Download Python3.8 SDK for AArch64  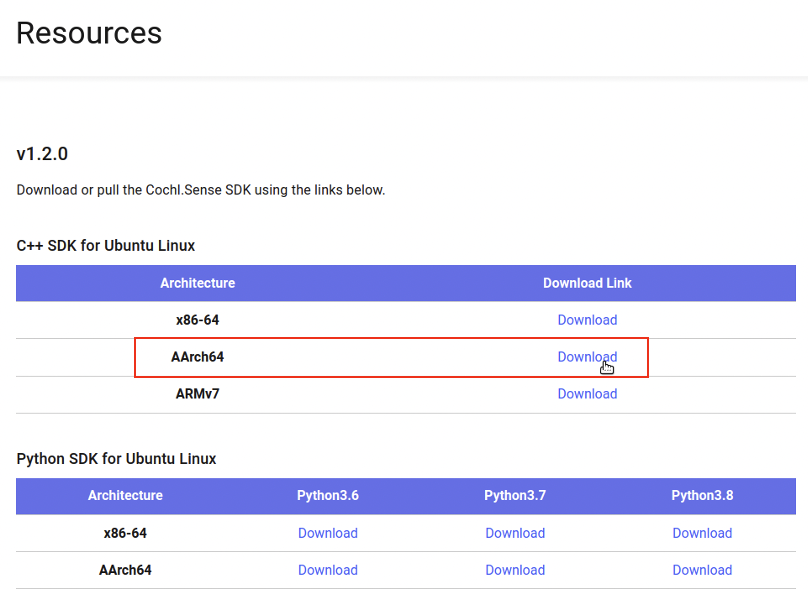coord(702,570)
